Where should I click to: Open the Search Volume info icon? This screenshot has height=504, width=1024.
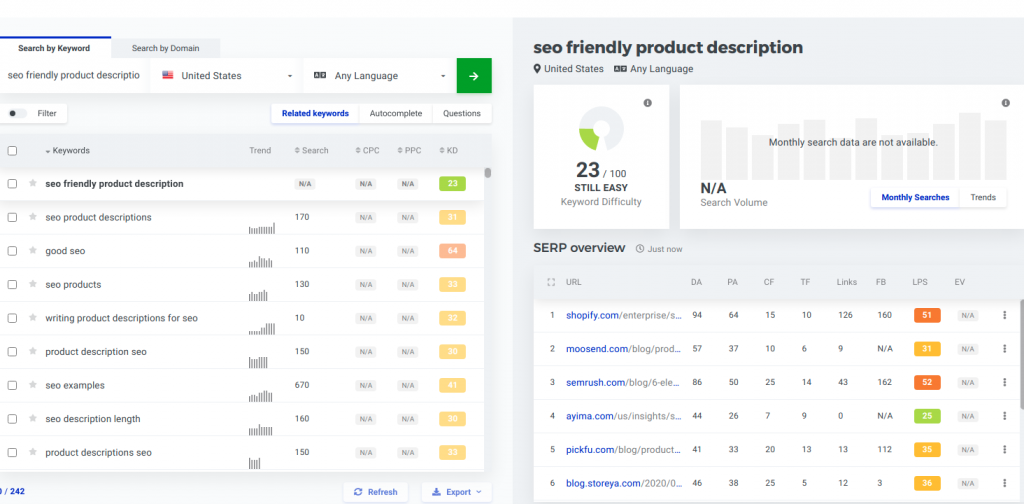1006,103
